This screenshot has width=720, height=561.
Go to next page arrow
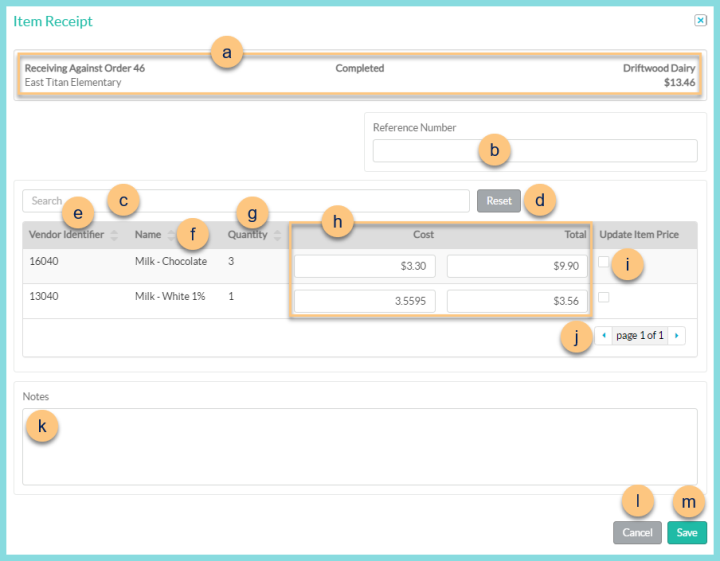(676, 336)
